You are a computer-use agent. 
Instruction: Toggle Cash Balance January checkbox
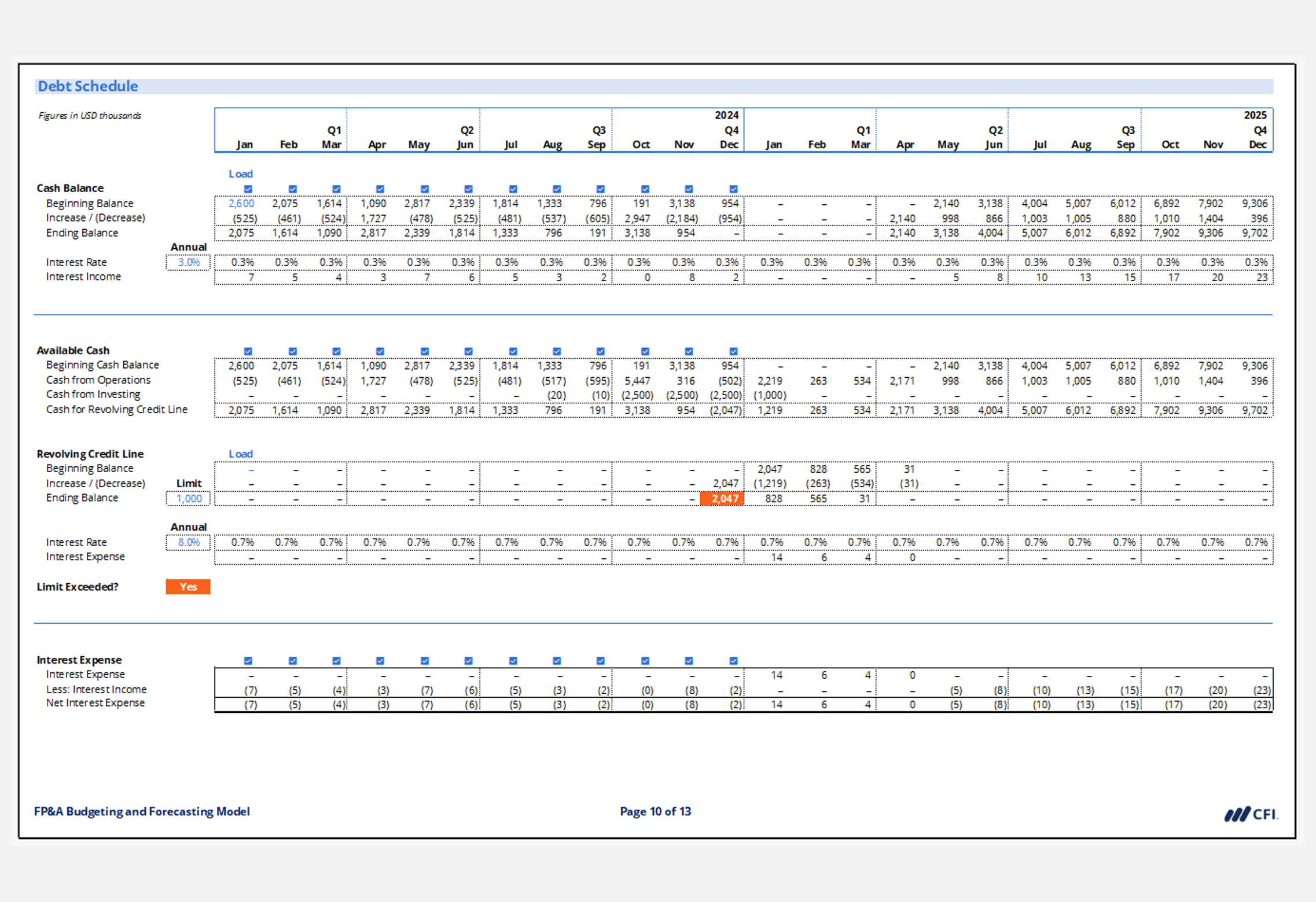[x=248, y=189]
